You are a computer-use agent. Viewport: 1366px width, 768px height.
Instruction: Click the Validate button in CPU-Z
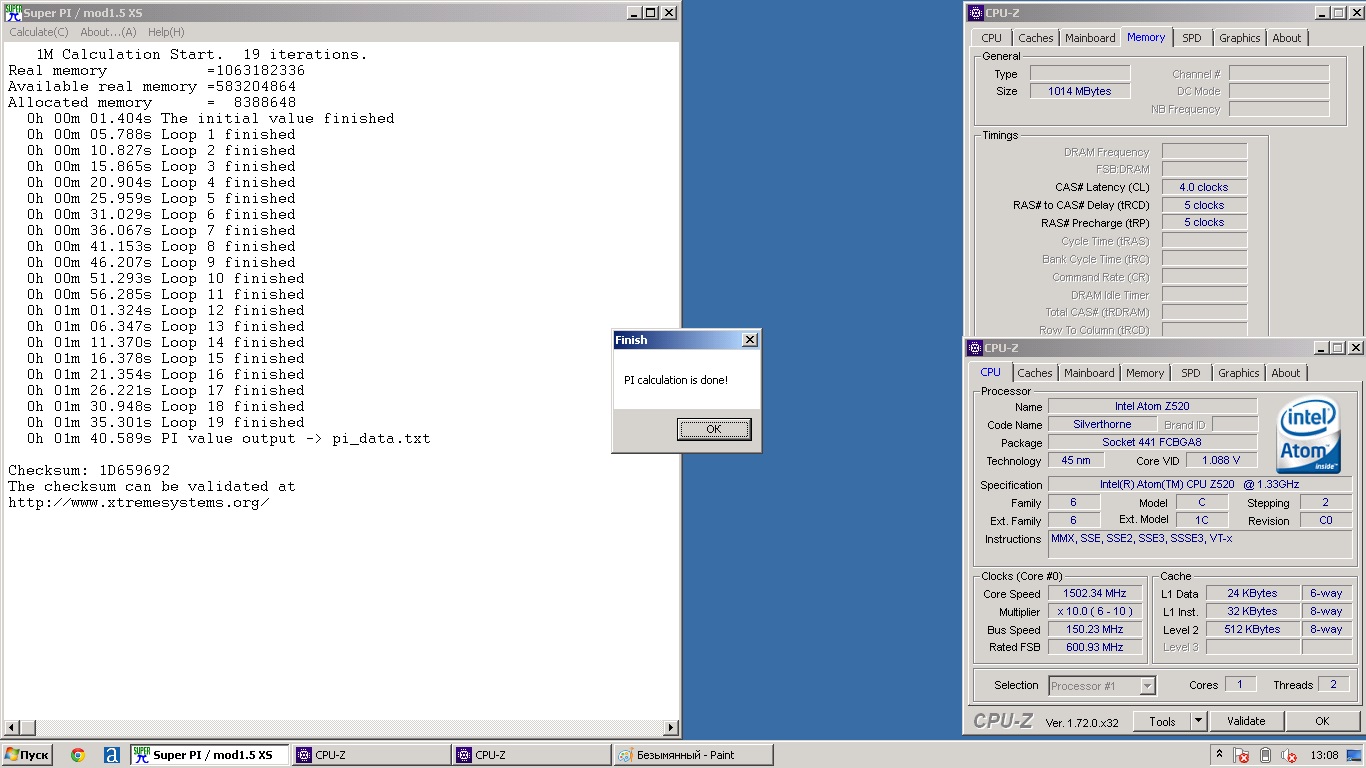click(1246, 721)
